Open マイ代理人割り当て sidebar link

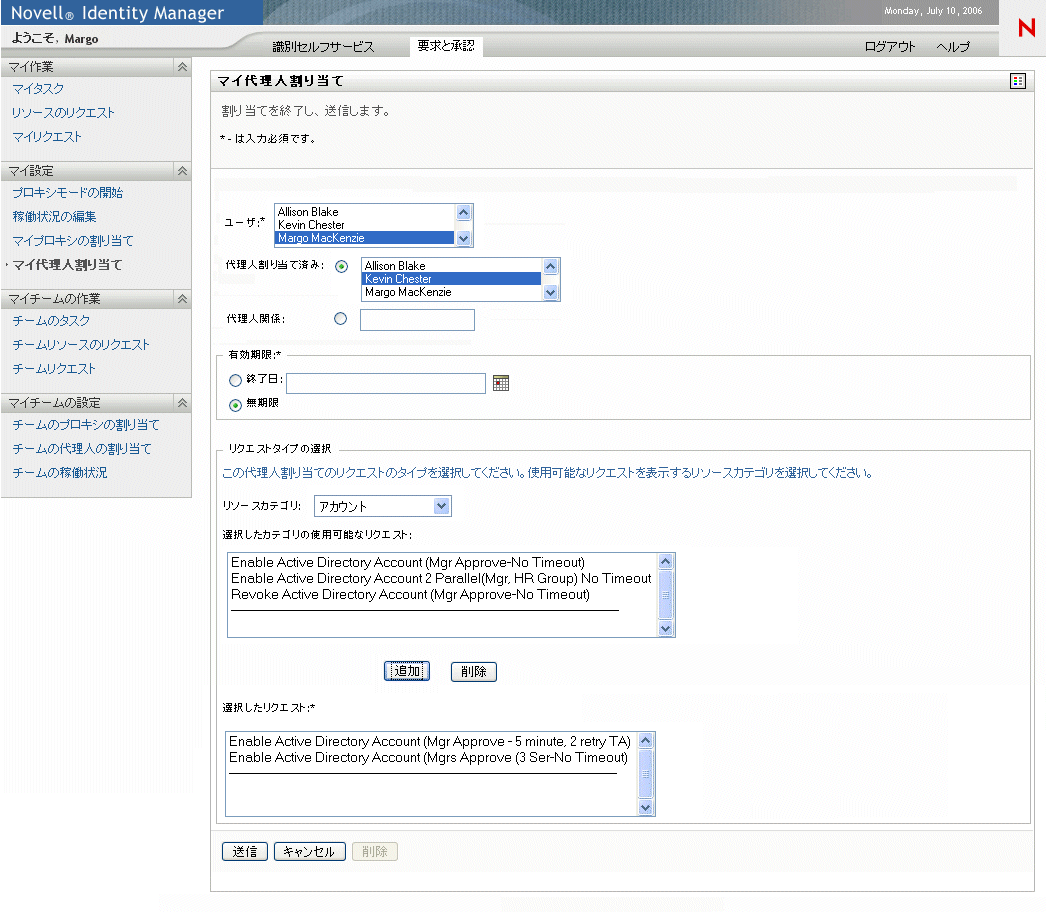coord(67,265)
